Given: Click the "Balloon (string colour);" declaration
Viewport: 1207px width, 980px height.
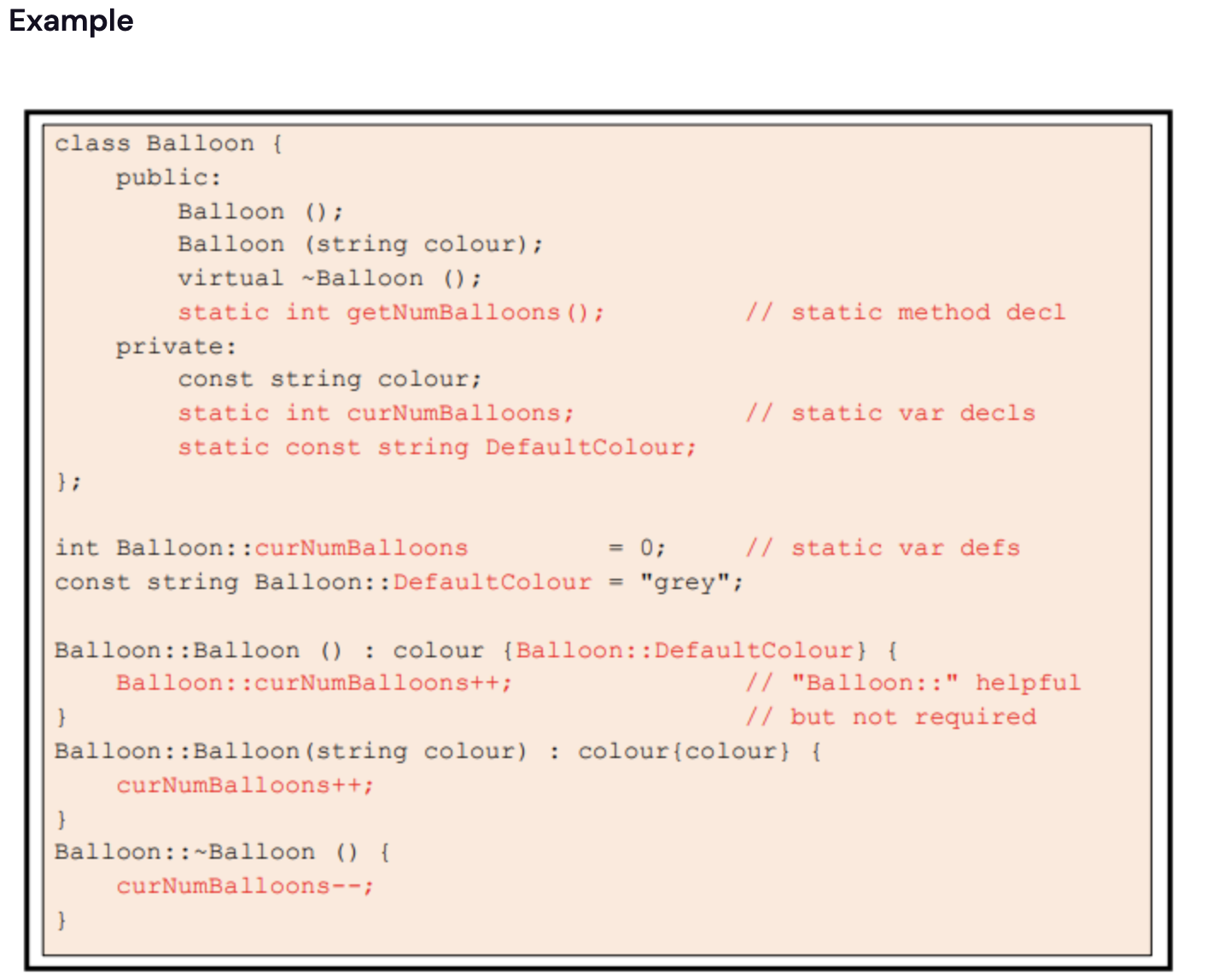Looking at the screenshot, I should click(360, 245).
